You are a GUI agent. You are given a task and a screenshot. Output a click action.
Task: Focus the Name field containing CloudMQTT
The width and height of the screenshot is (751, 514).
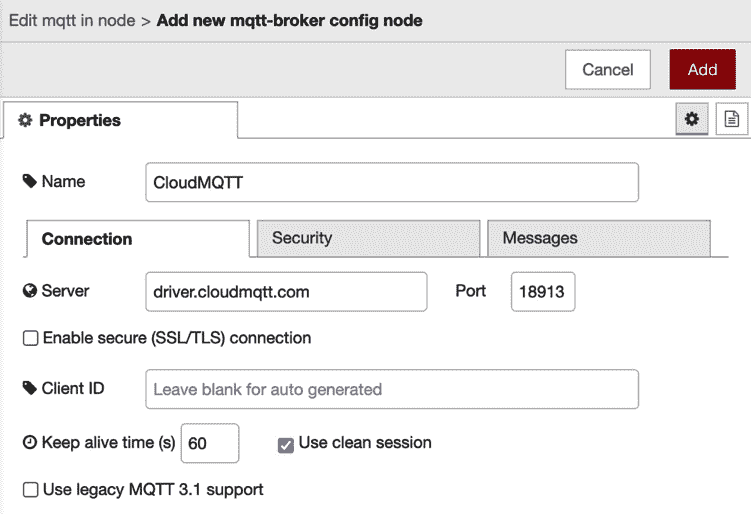(x=392, y=182)
